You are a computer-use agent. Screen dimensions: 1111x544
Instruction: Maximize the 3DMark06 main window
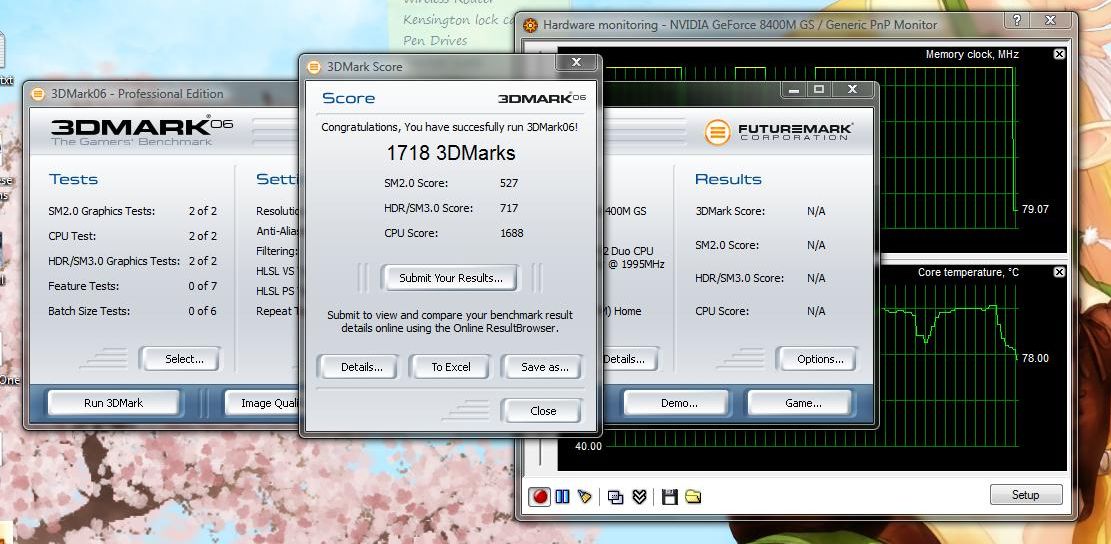(819, 90)
